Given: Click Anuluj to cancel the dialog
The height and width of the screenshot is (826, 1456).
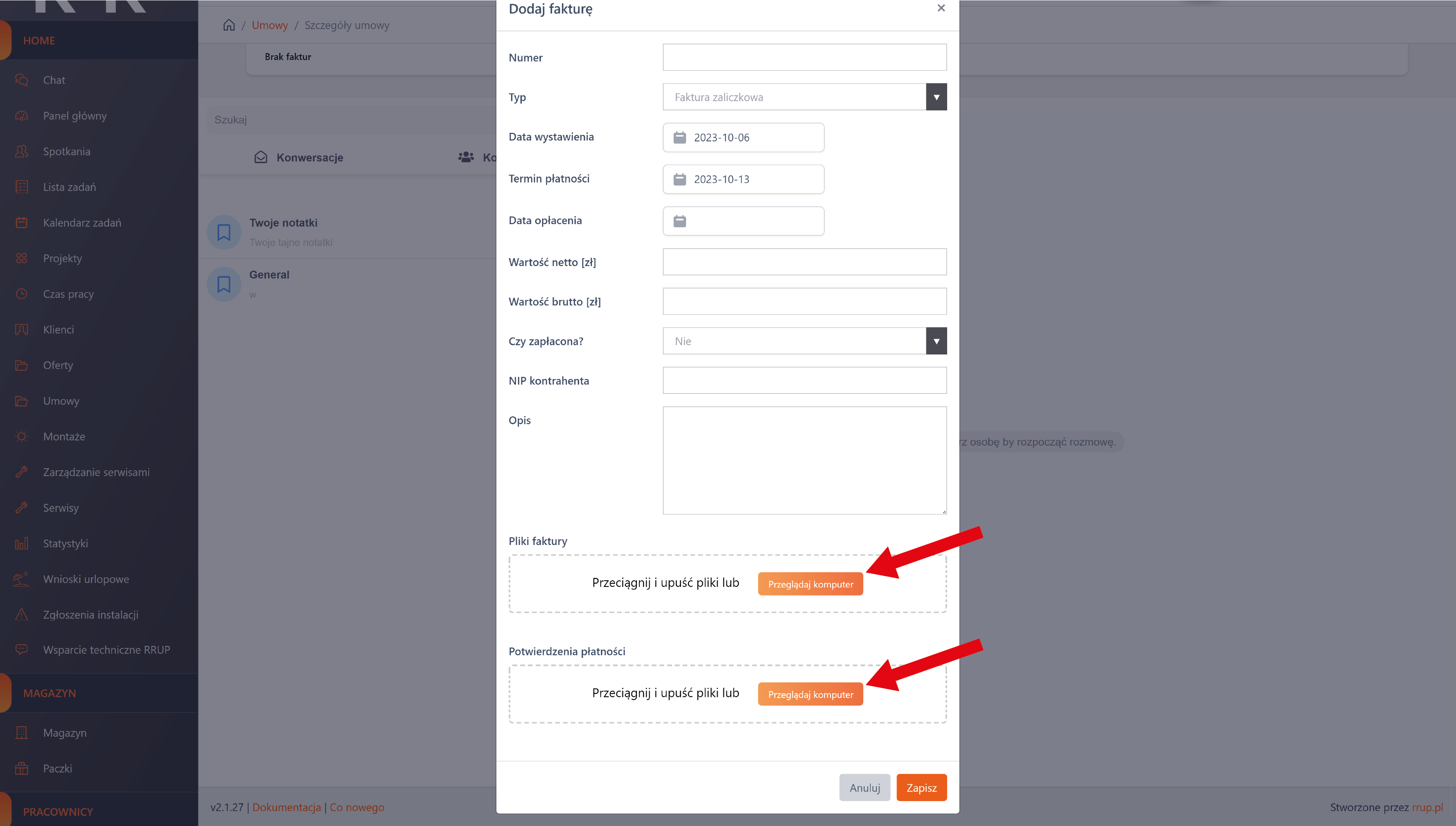Looking at the screenshot, I should (x=864, y=787).
